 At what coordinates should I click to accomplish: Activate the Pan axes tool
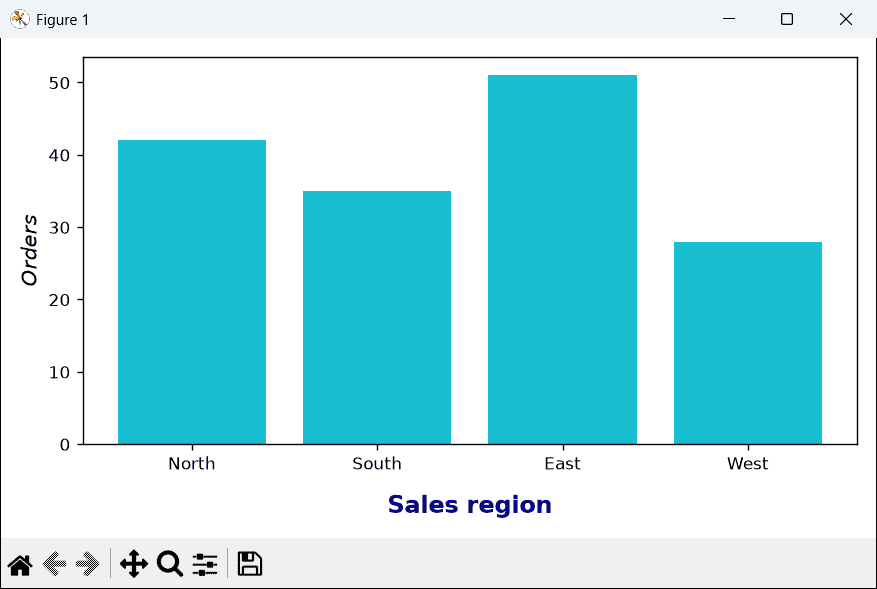click(x=134, y=564)
